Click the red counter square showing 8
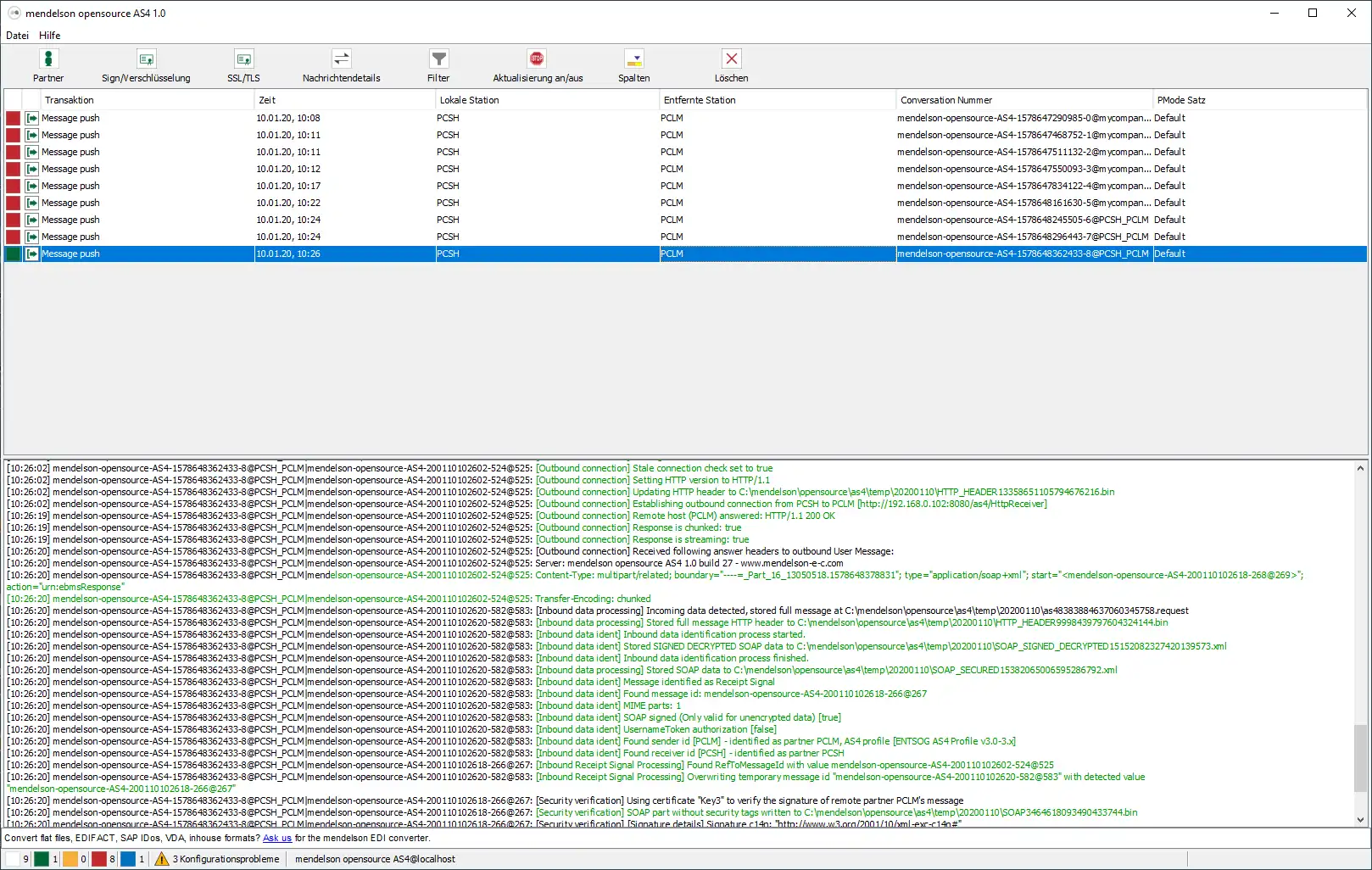Viewport: 1372px width, 870px height. [x=98, y=859]
